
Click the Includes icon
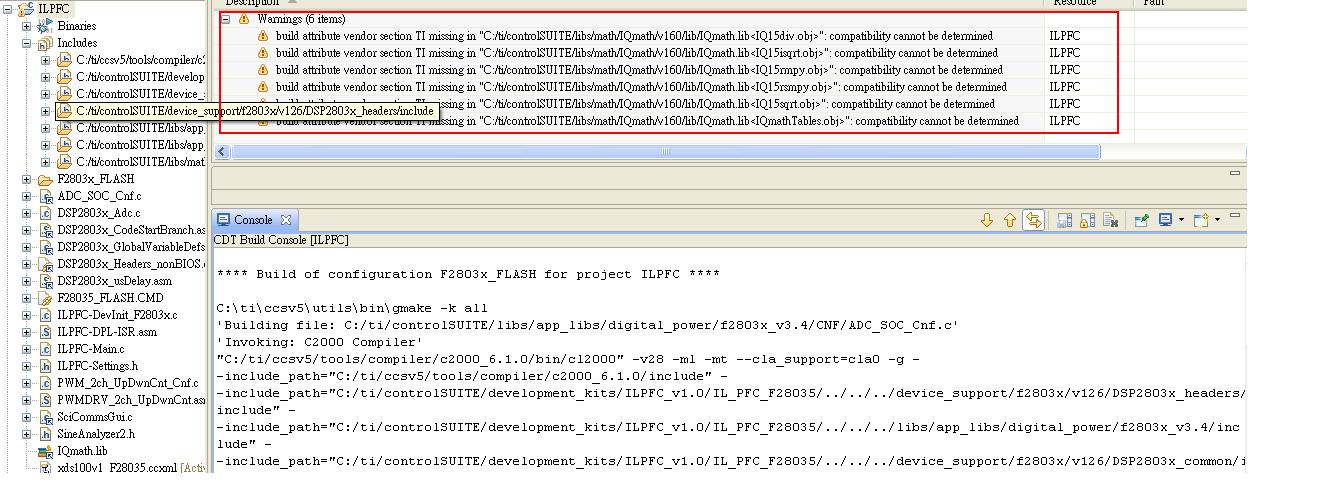pos(45,43)
